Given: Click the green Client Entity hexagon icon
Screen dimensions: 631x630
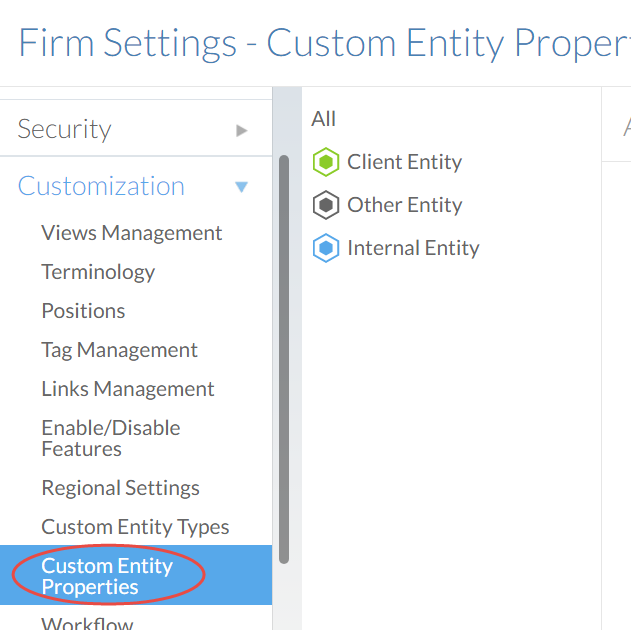Looking at the screenshot, I should pyautogui.click(x=326, y=162).
